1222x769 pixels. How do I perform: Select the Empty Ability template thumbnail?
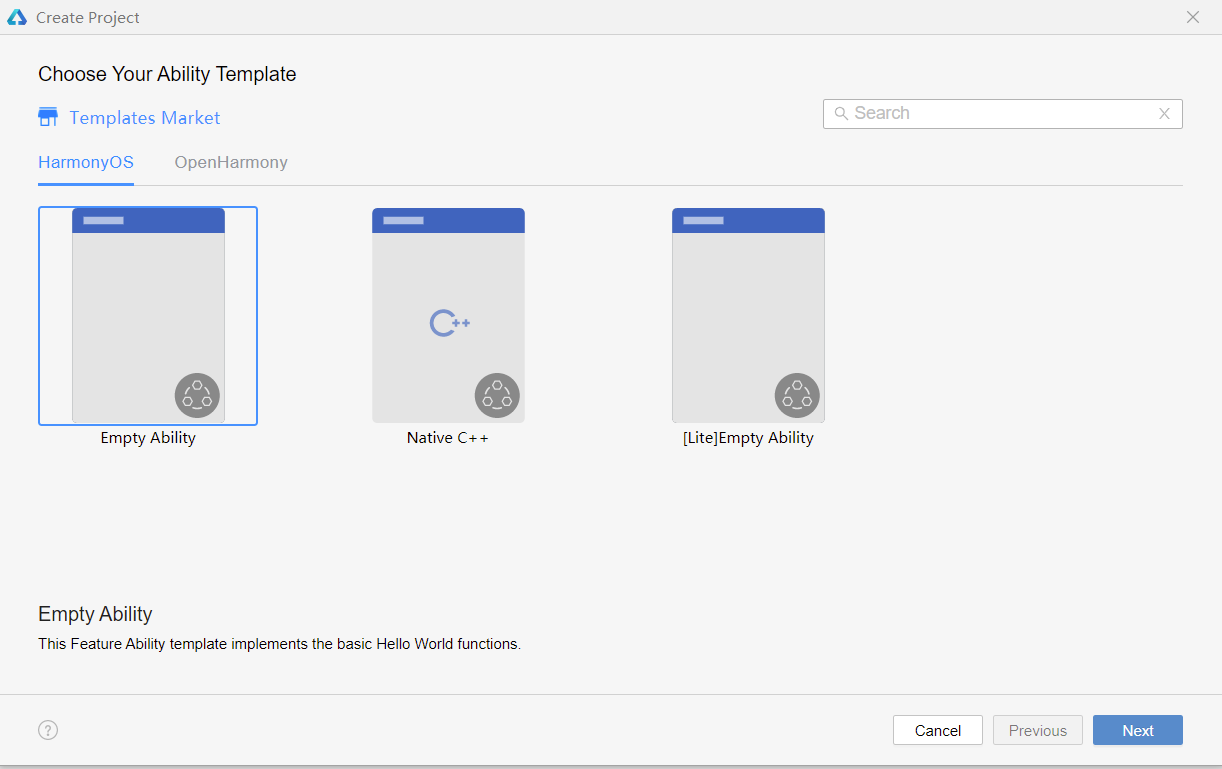148,315
